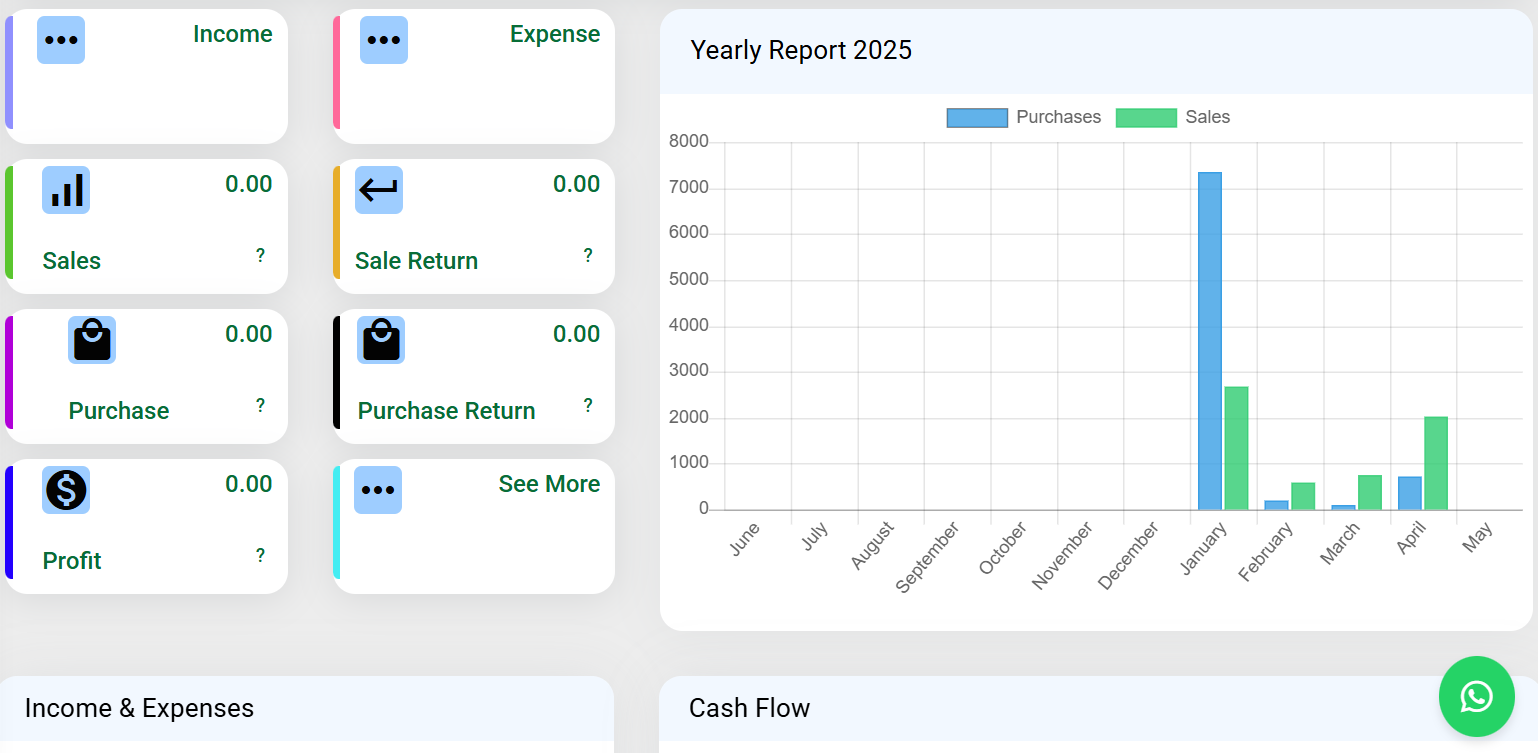1538x753 pixels.
Task: Click the Expense label text
Action: (555, 34)
